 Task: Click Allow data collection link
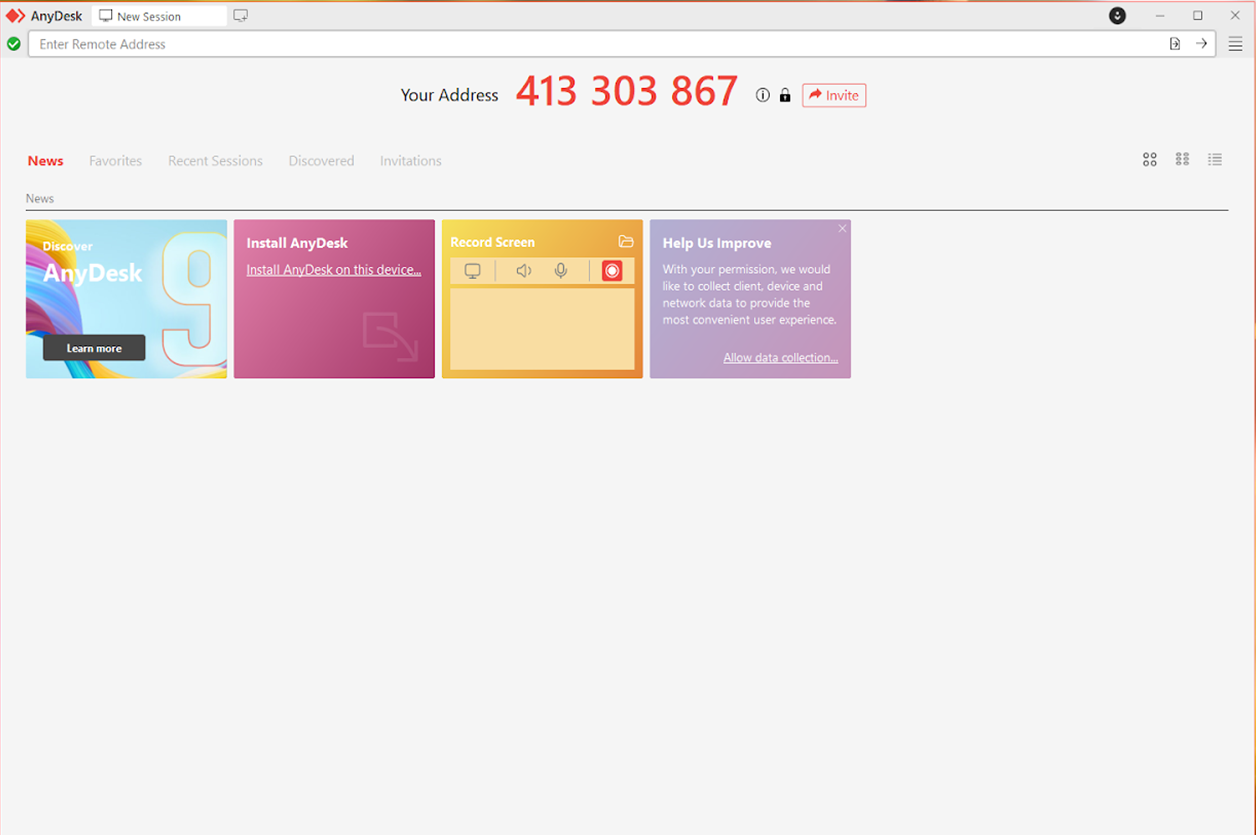pyautogui.click(x=781, y=358)
